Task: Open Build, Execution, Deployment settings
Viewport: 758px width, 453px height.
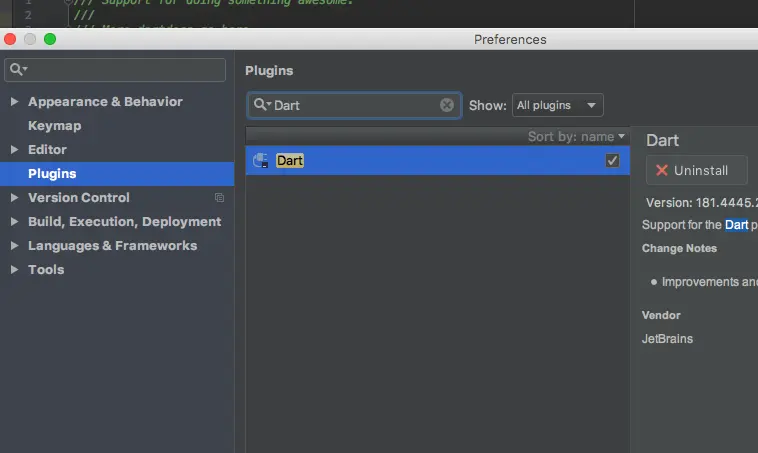Action: (x=124, y=221)
